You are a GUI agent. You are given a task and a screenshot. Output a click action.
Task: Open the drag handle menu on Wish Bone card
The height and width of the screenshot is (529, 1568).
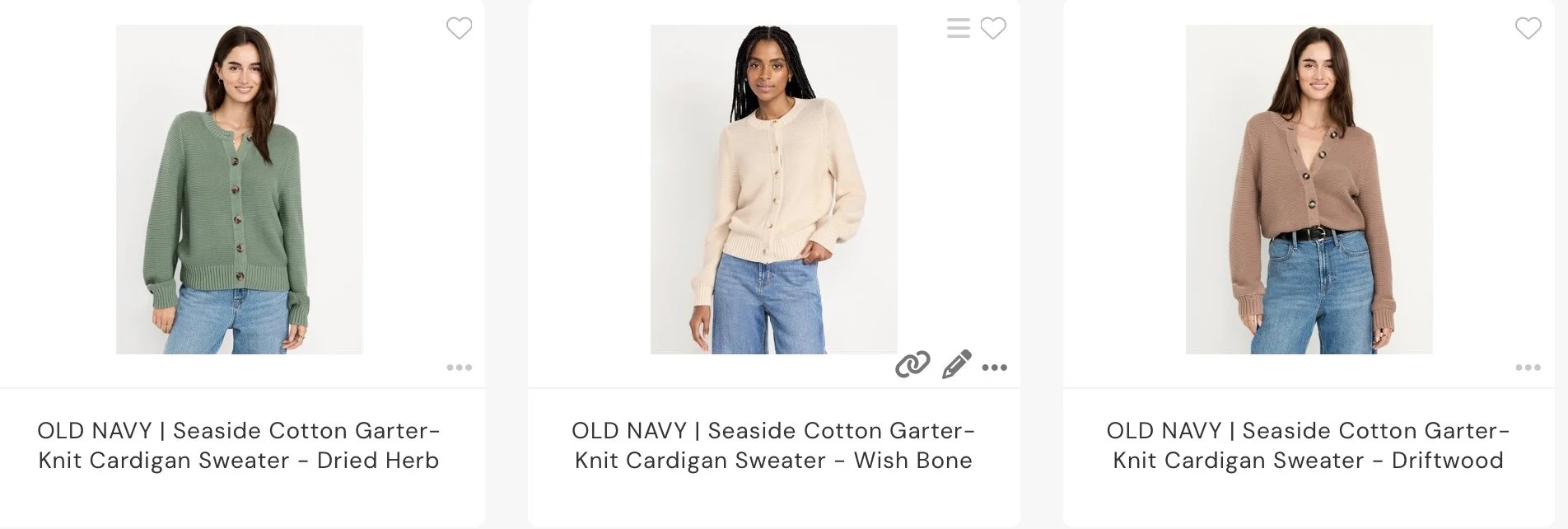[959, 29]
